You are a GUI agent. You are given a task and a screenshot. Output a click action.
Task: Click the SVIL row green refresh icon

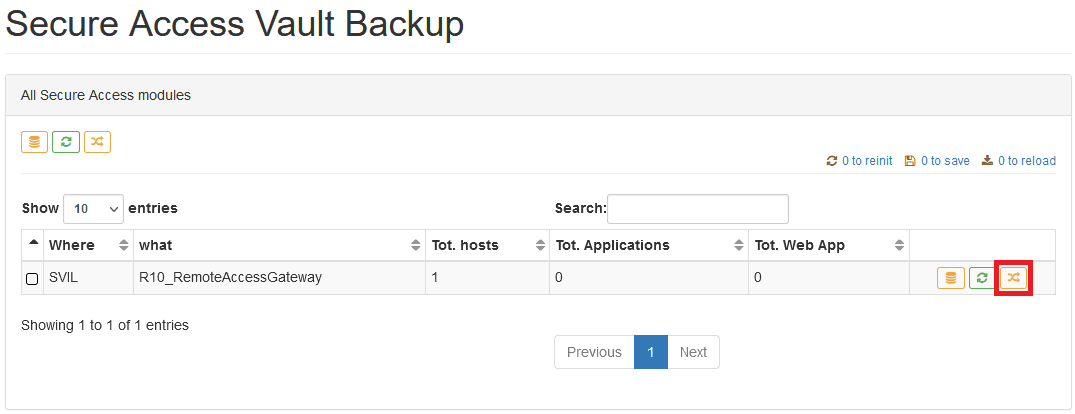[982, 278]
